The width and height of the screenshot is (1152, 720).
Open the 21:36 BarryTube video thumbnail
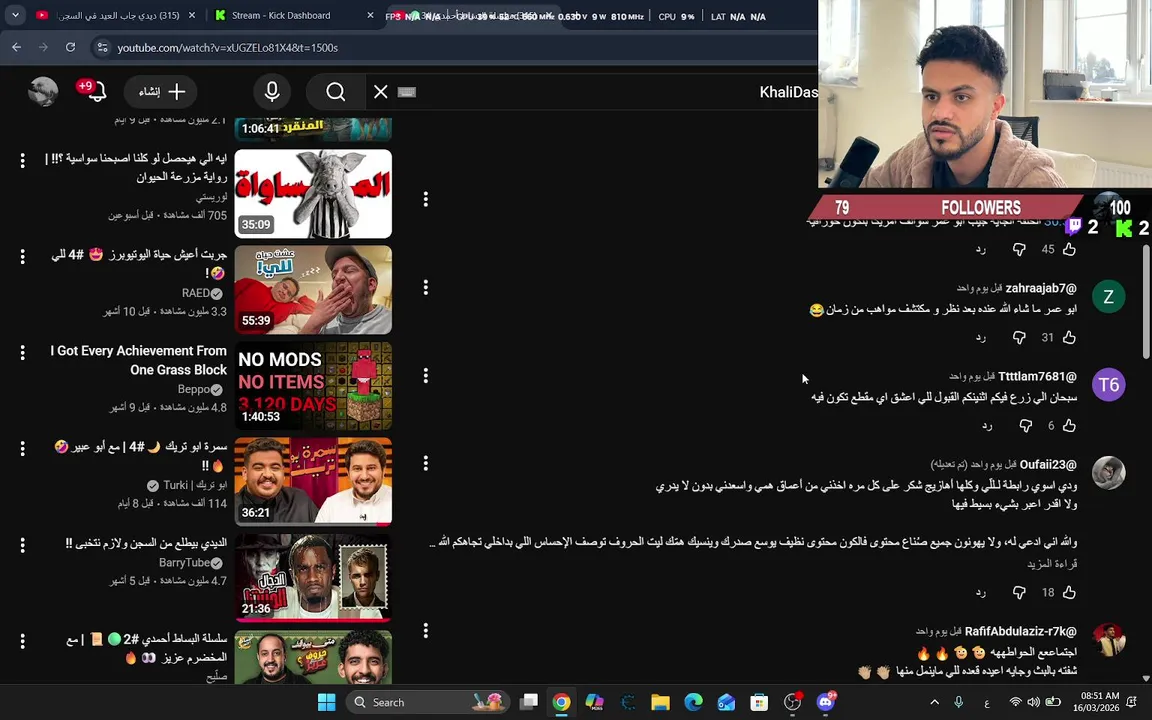pyautogui.click(x=313, y=577)
